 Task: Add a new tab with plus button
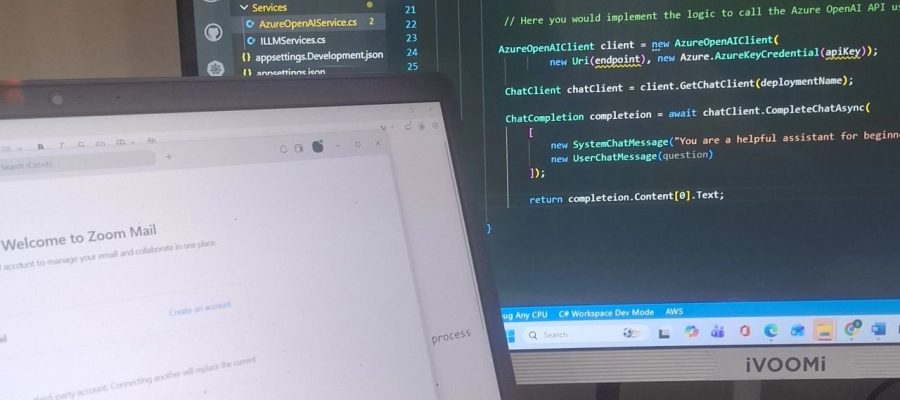169,157
